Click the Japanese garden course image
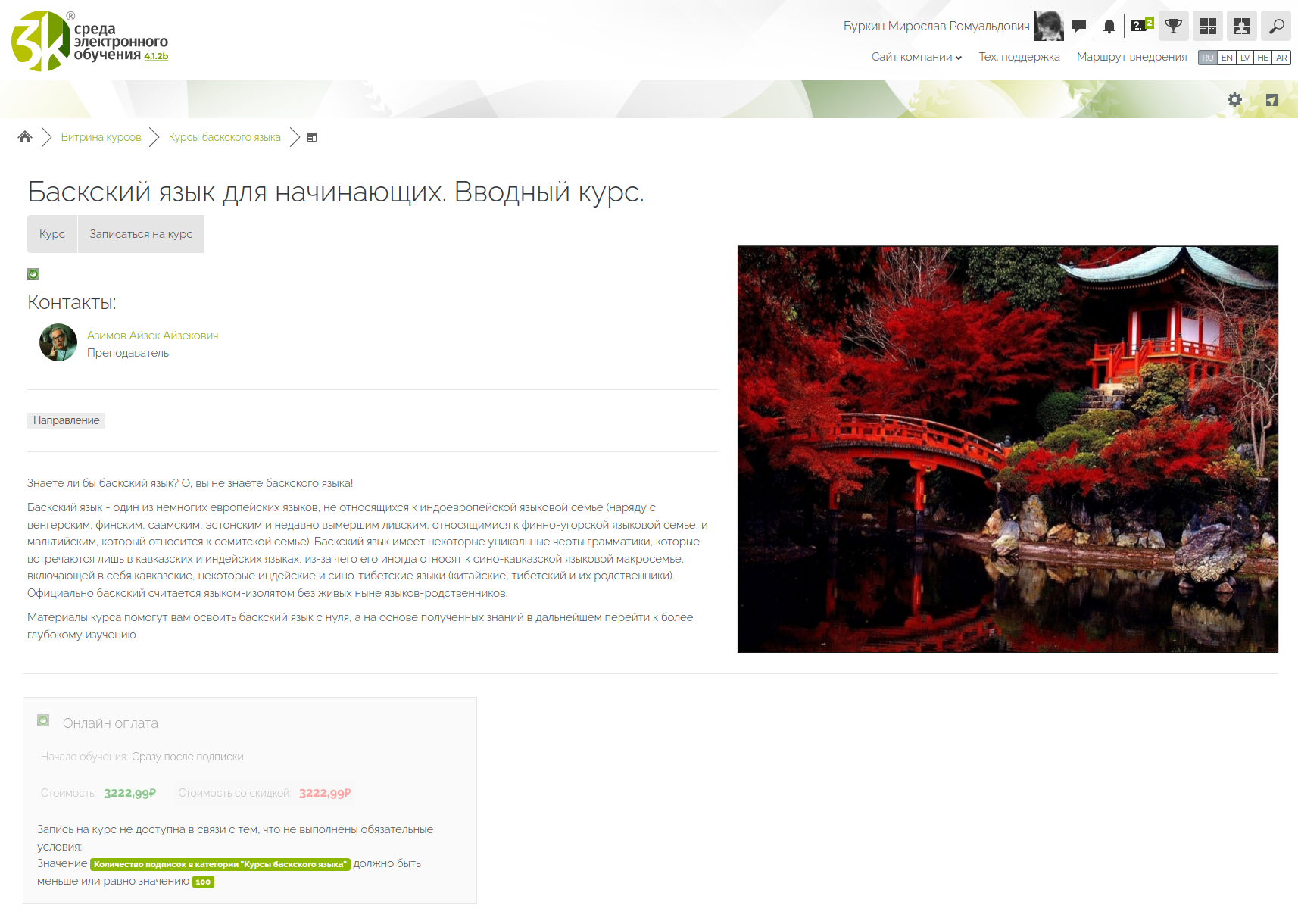 1007,448
